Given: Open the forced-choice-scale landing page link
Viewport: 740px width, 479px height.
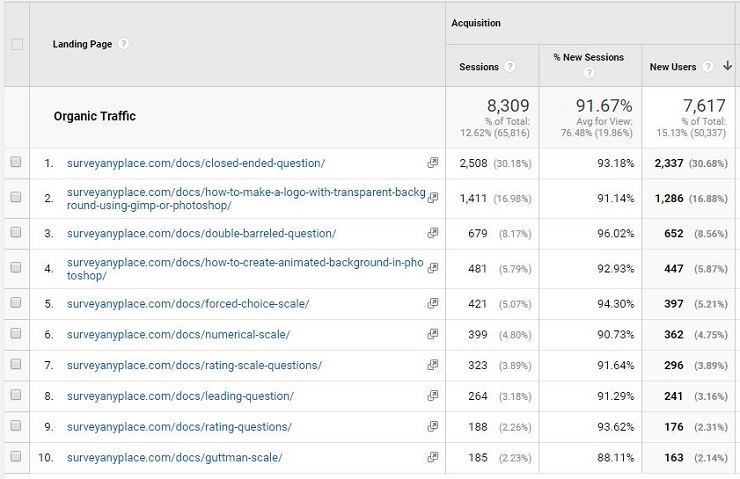Looking at the screenshot, I should coord(188,304).
